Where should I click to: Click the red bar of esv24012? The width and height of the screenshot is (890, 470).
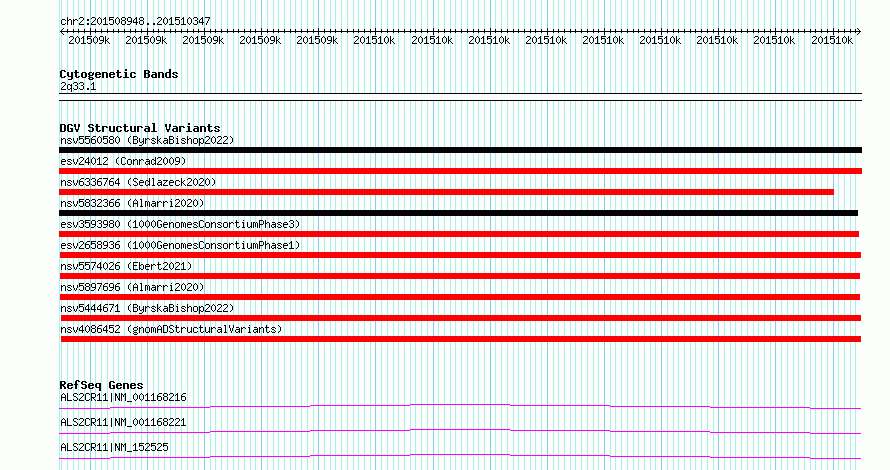pos(460,171)
